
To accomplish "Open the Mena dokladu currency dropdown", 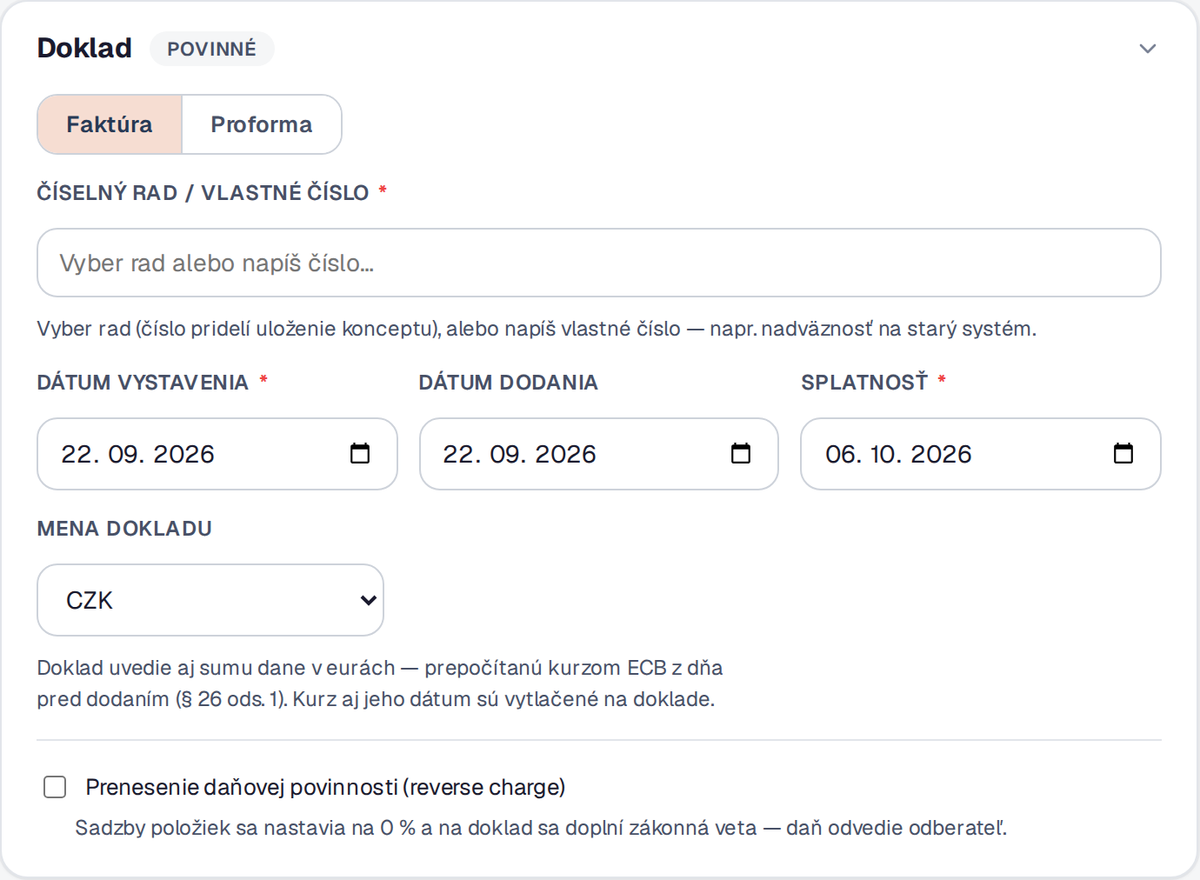I will click(210, 600).
